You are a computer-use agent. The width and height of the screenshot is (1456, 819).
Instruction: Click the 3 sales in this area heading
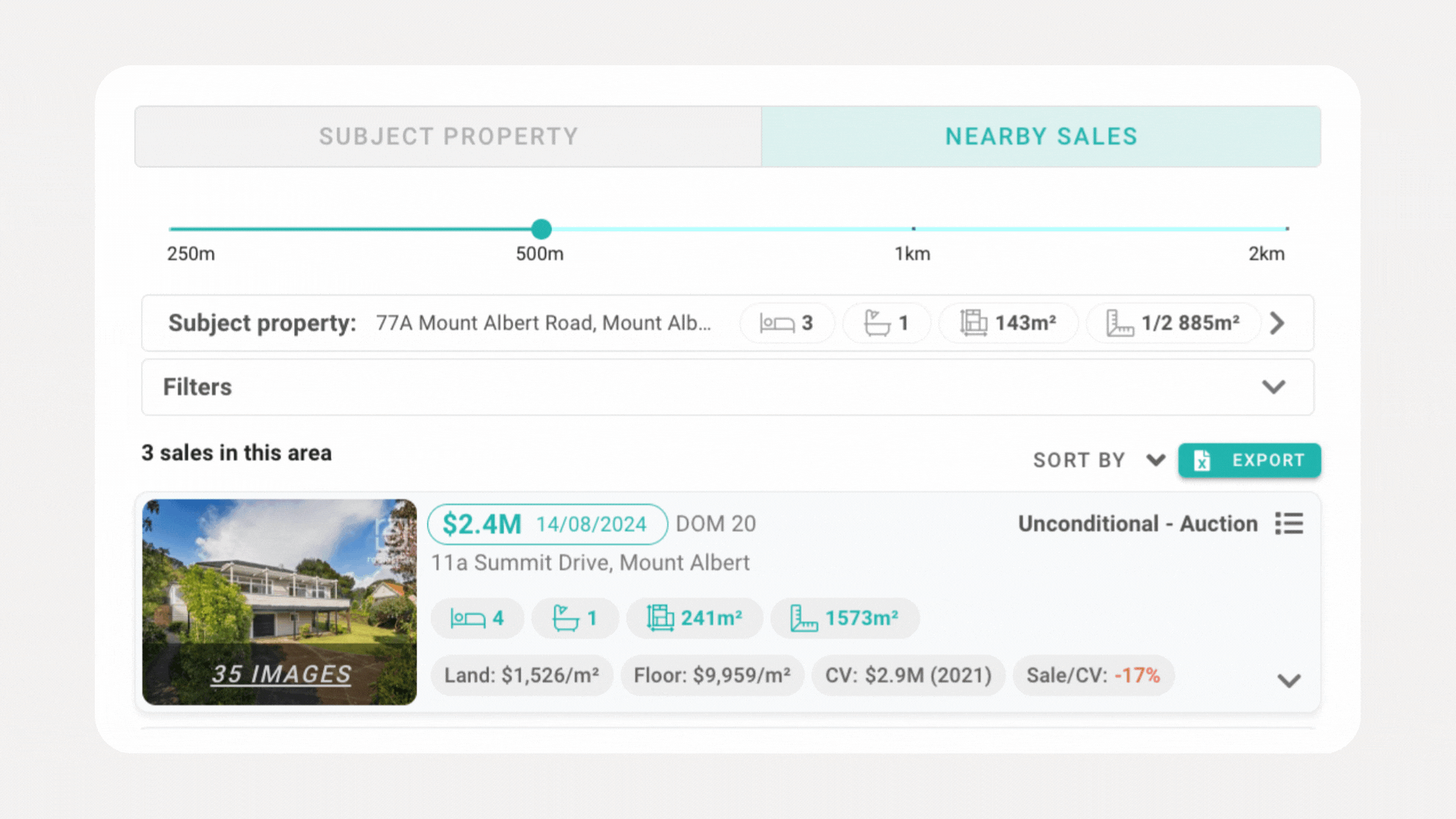pyautogui.click(x=237, y=453)
